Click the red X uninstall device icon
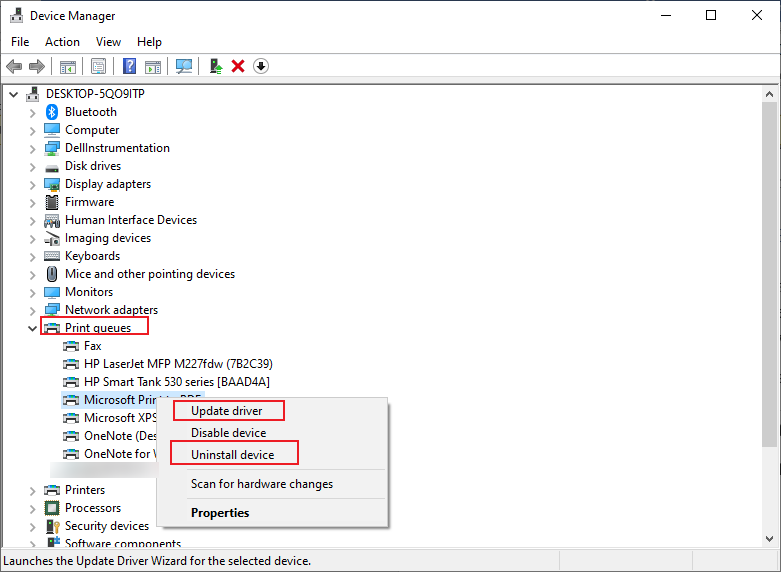781x572 pixels. 238,66
